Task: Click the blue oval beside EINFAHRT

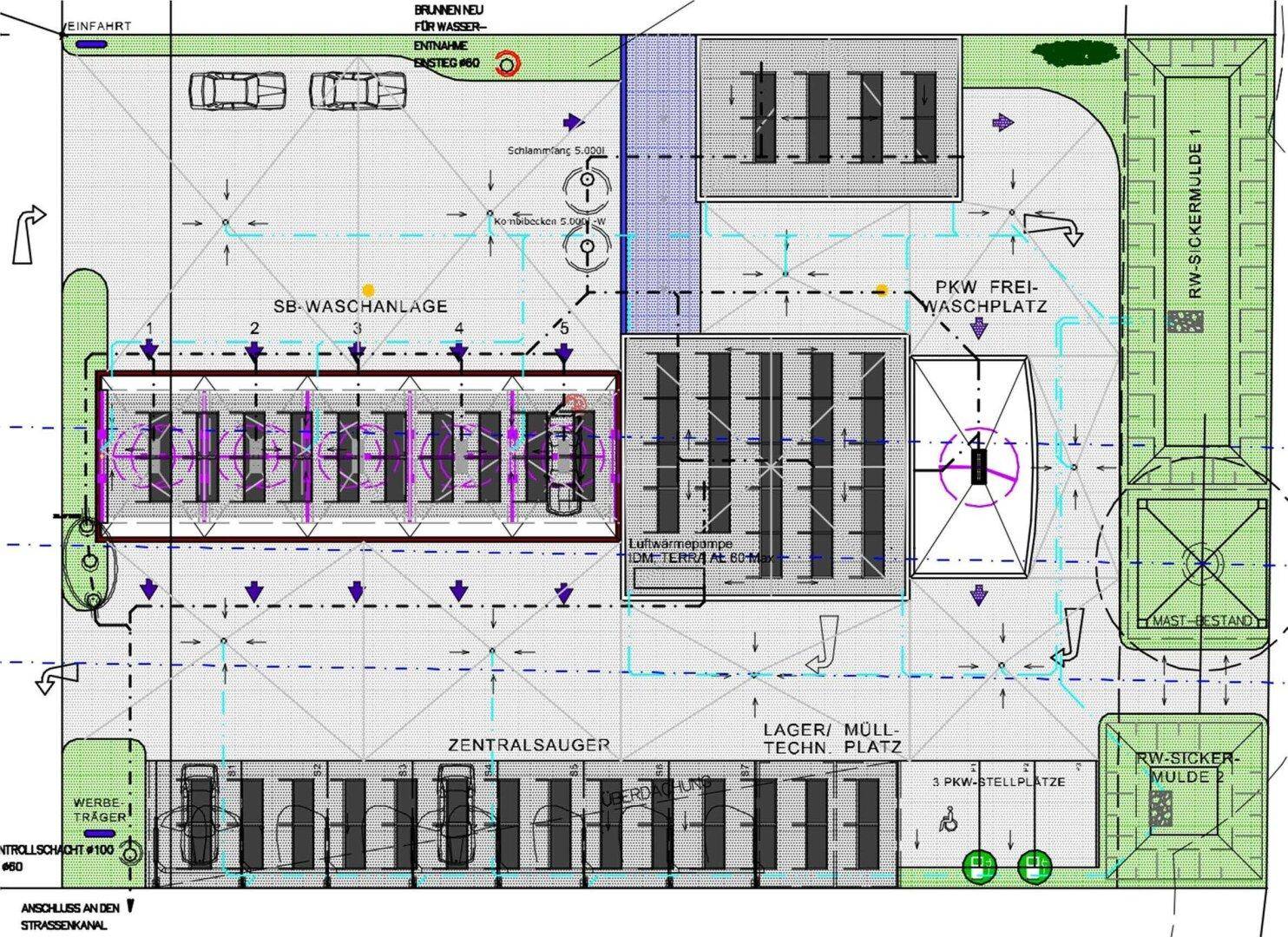Action: click(x=90, y=44)
